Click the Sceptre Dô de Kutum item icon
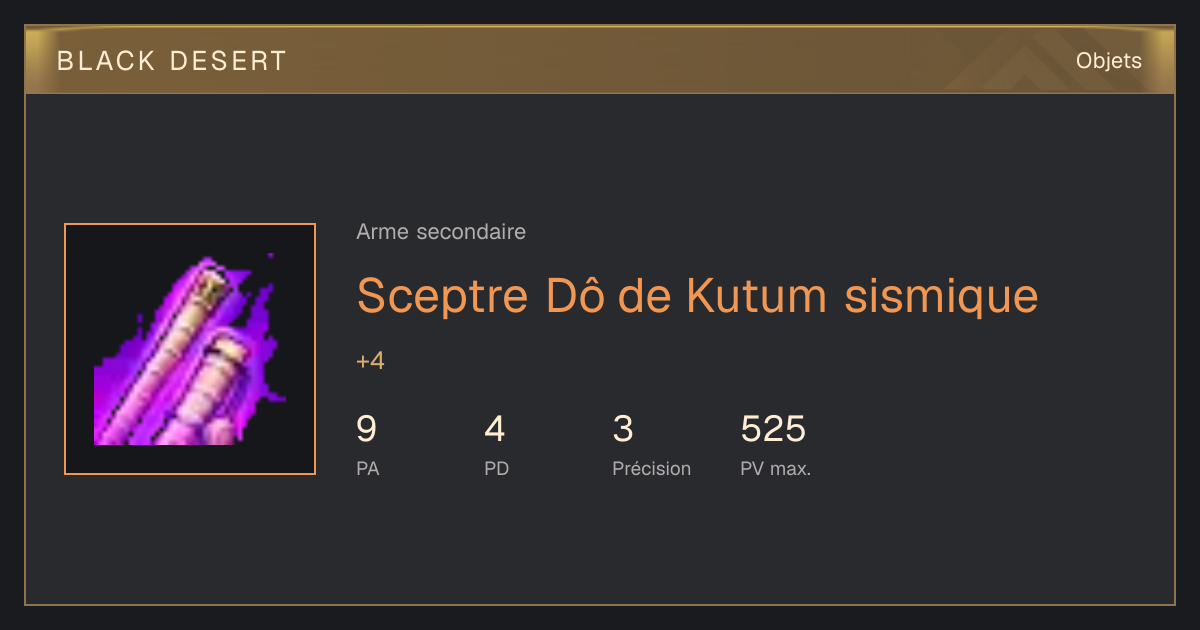This screenshot has width=1200, height=630. pyautogui.click(x=190, y=349)
